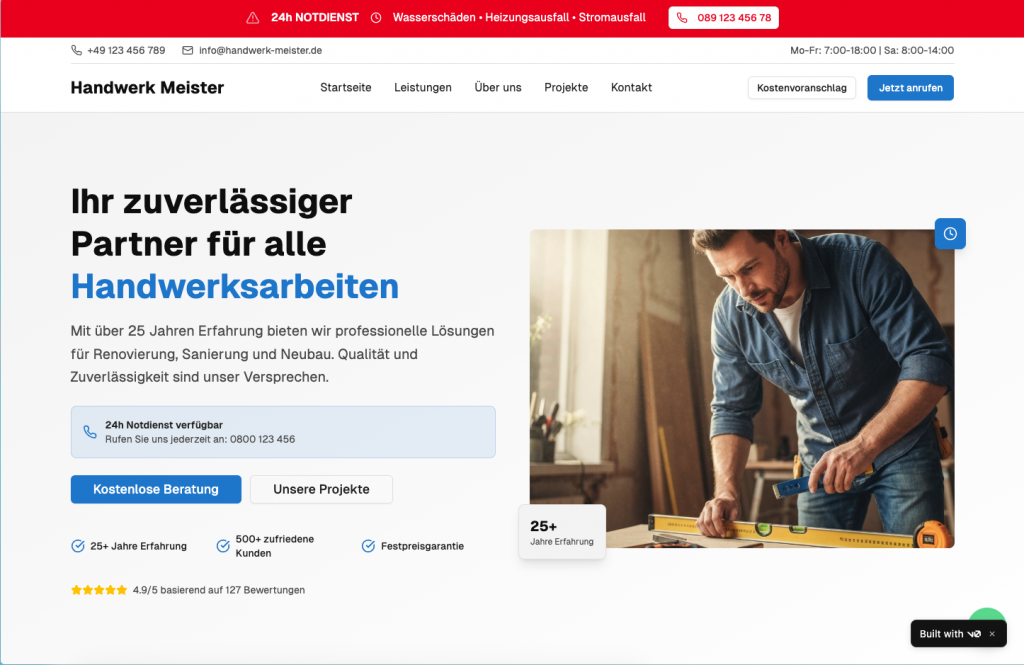Open the Kontakt navigation link
The image size is (1024, 665).
coord(632,88)
